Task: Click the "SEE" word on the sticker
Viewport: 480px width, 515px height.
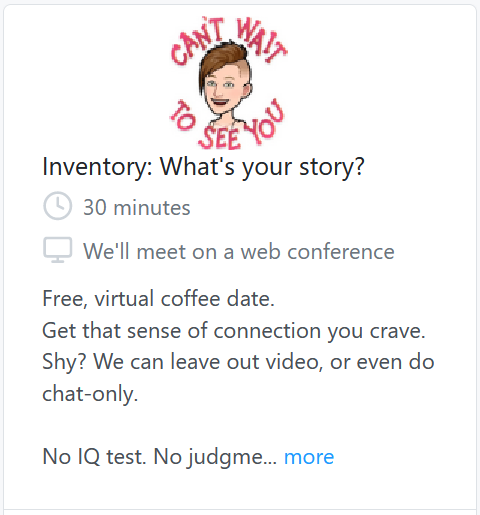Action: click(x=220, y=137)
